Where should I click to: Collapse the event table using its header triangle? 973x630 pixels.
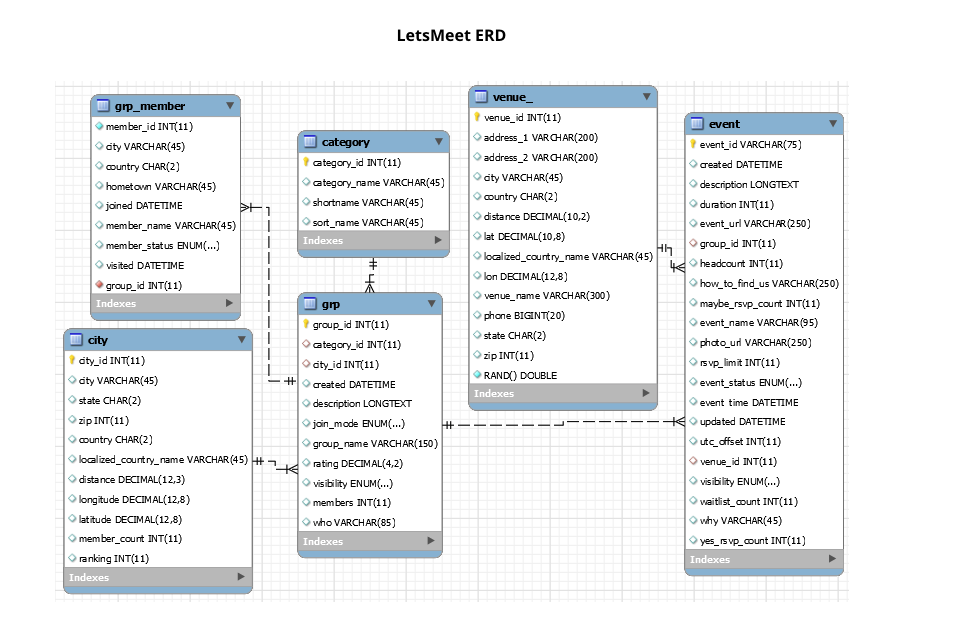click(x=832, y=124)
